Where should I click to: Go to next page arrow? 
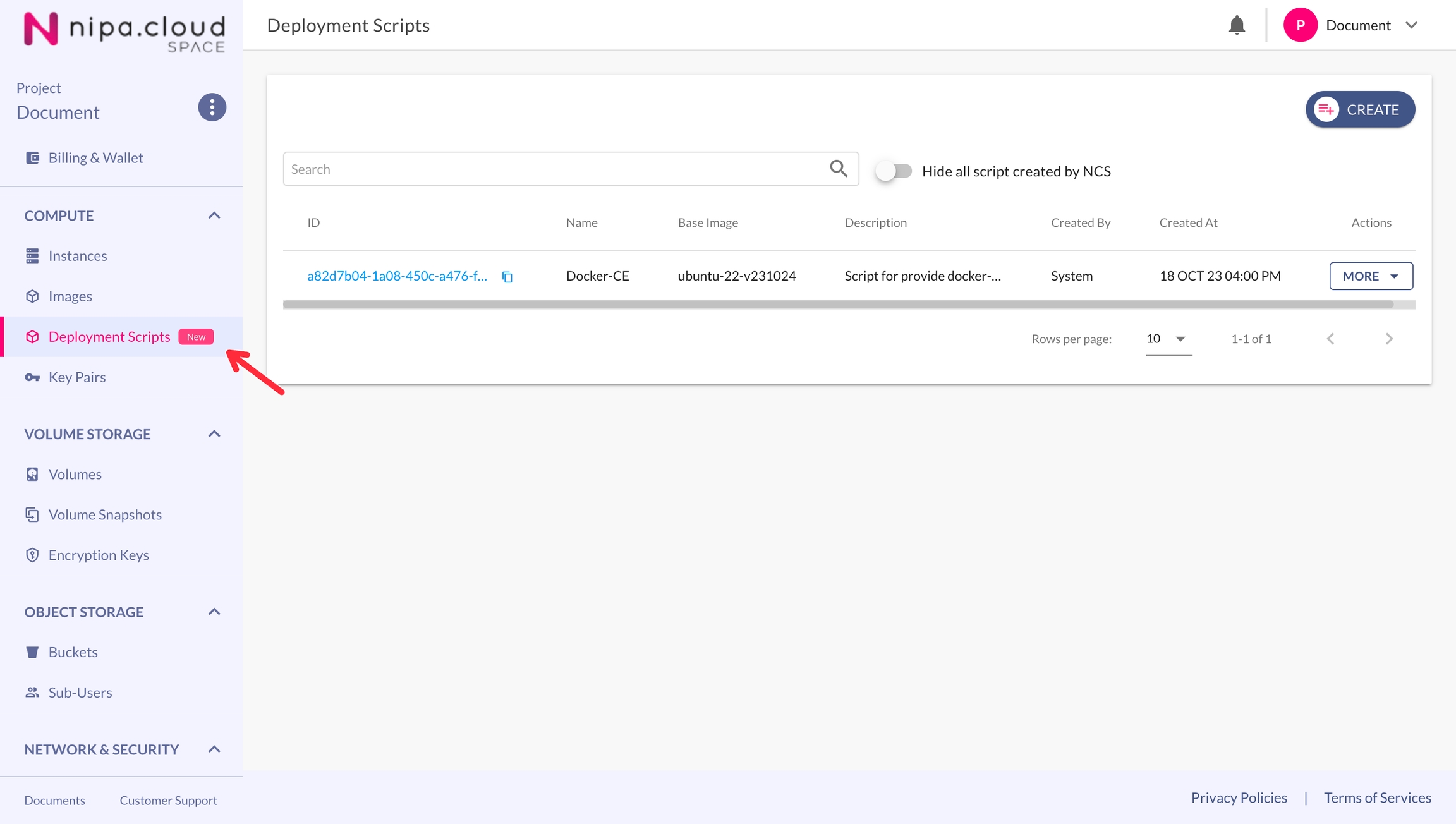pos(1389,339)
